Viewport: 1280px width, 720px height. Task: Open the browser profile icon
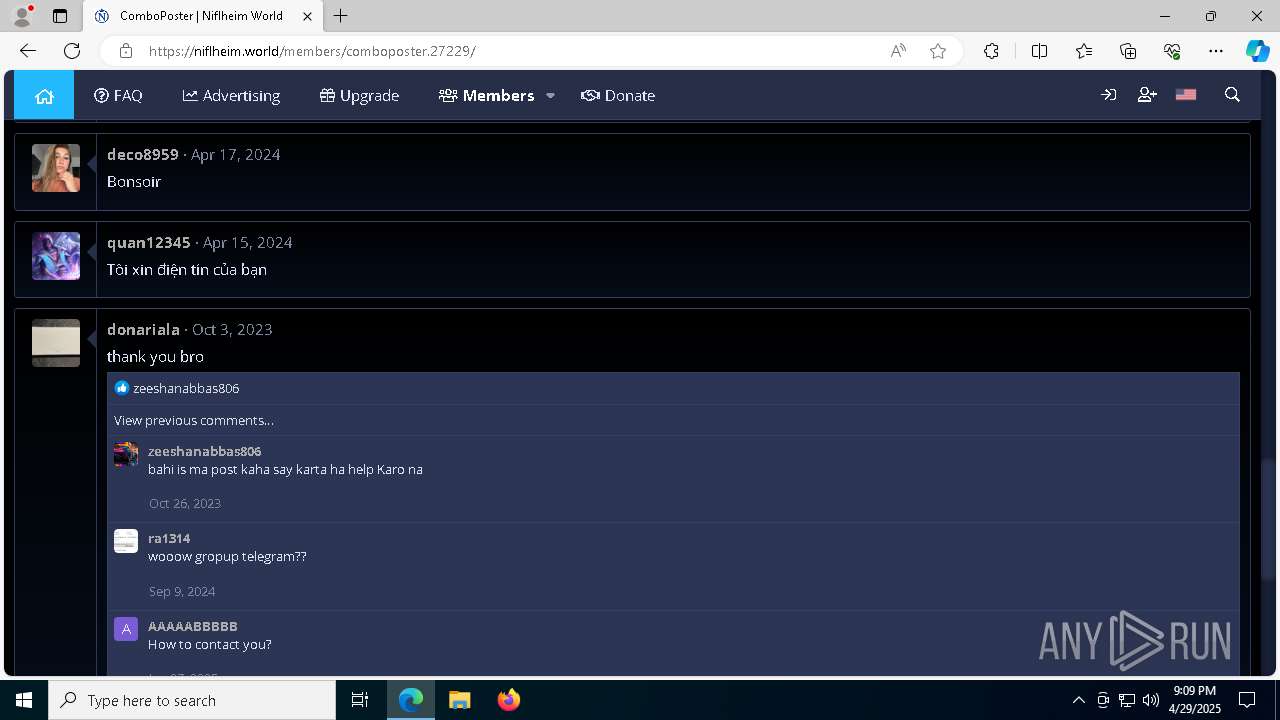[x=22, y=16]
